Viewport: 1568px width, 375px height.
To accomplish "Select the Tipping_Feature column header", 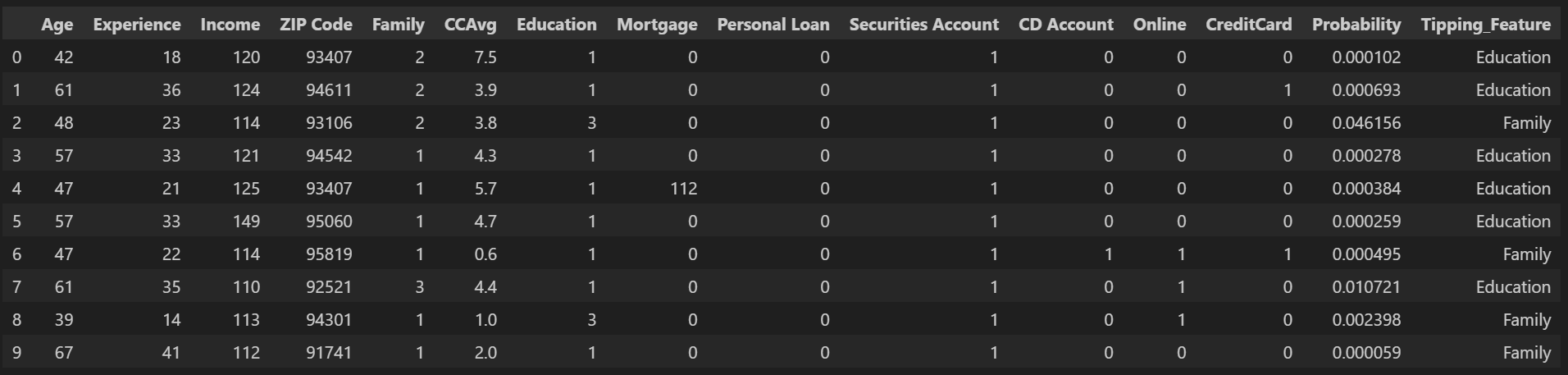I will click(1485, 25).
